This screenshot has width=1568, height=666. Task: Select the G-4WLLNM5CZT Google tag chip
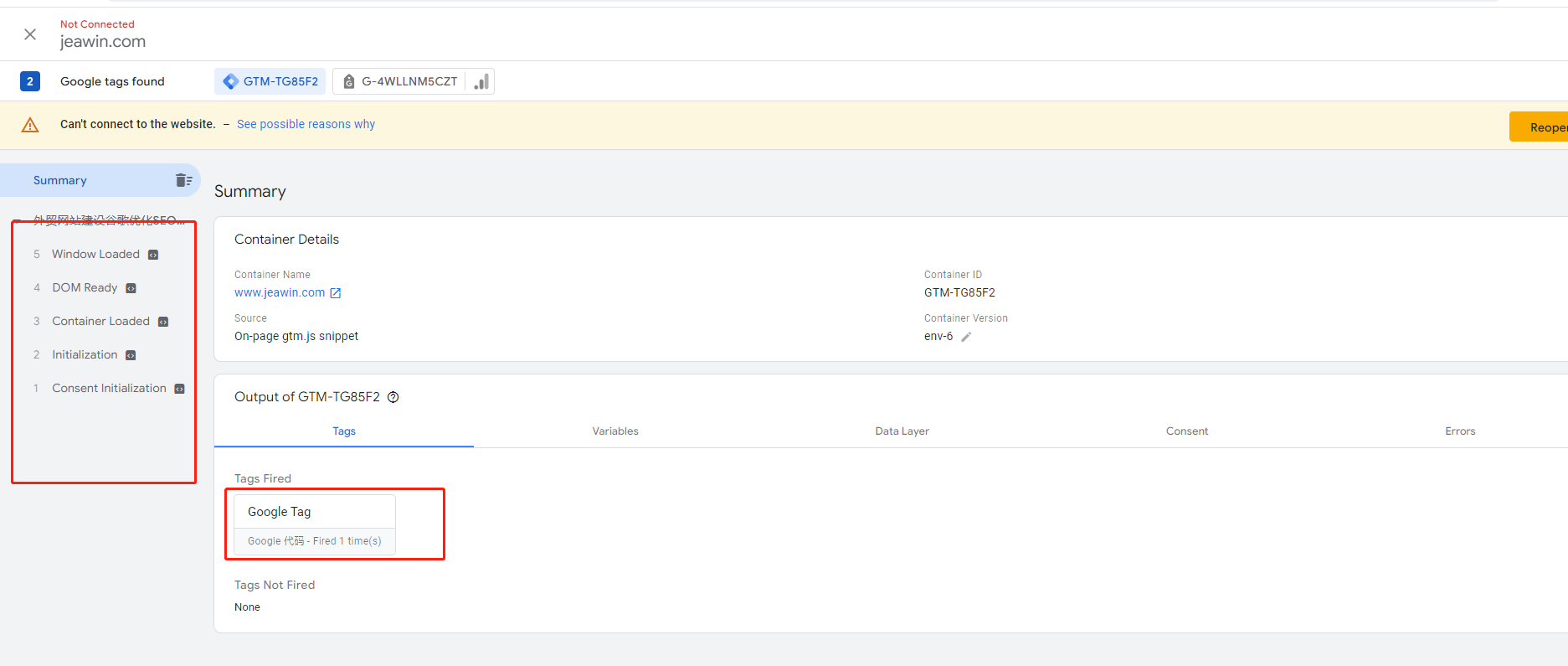point(399,81)
